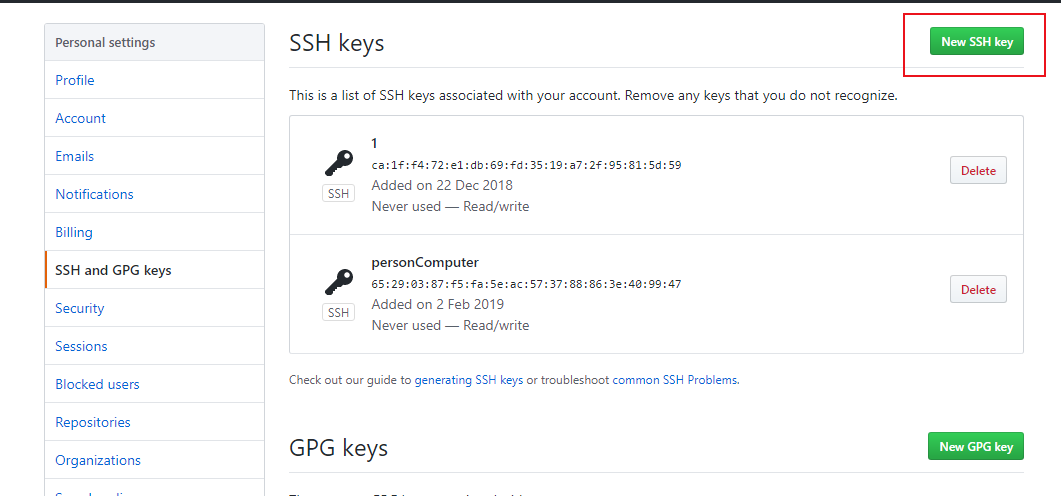Open the Profile settings page

click(75, 80)
